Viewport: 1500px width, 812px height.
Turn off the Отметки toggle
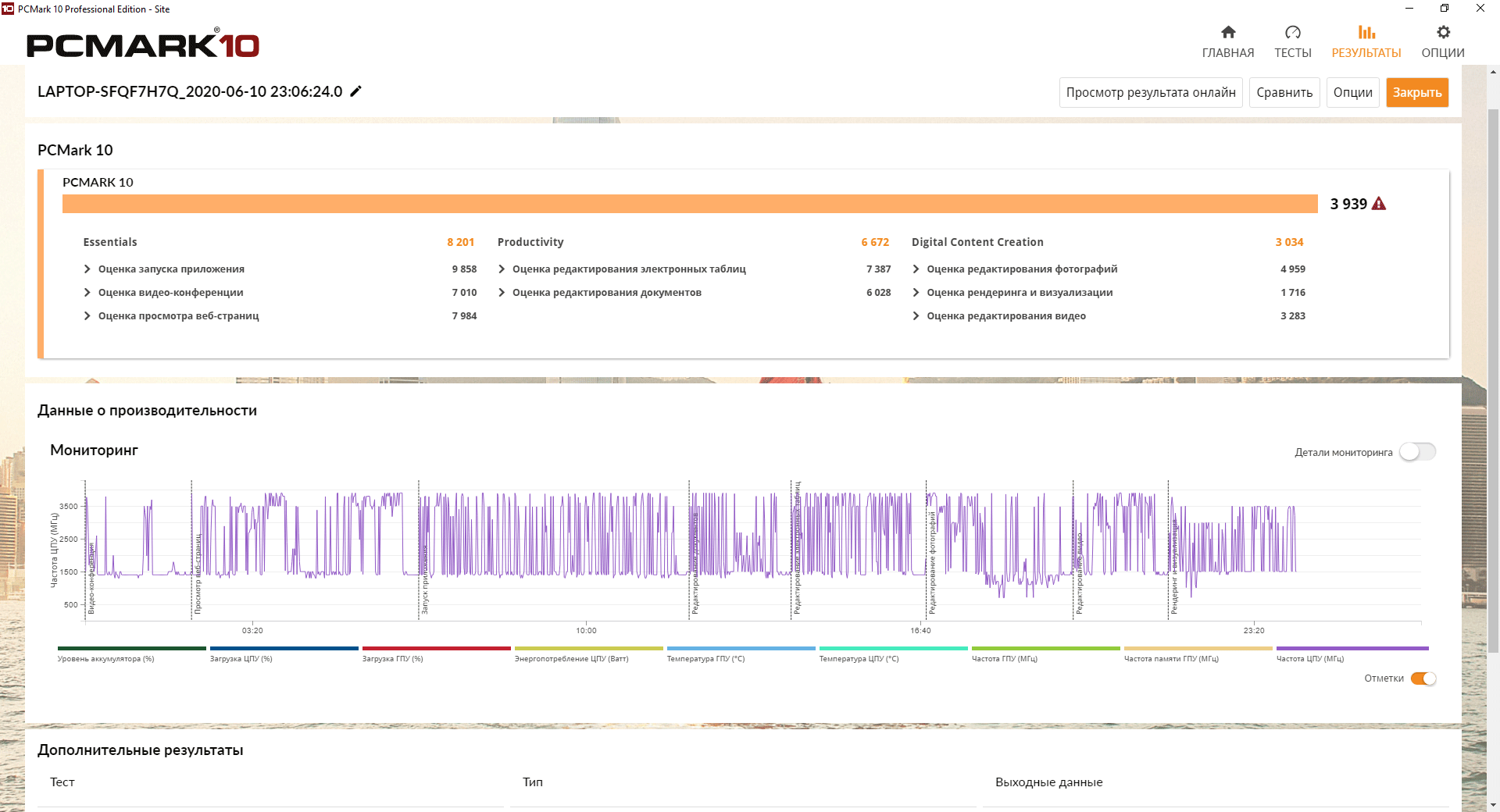pyautogui.click(x=1423, y=678)
